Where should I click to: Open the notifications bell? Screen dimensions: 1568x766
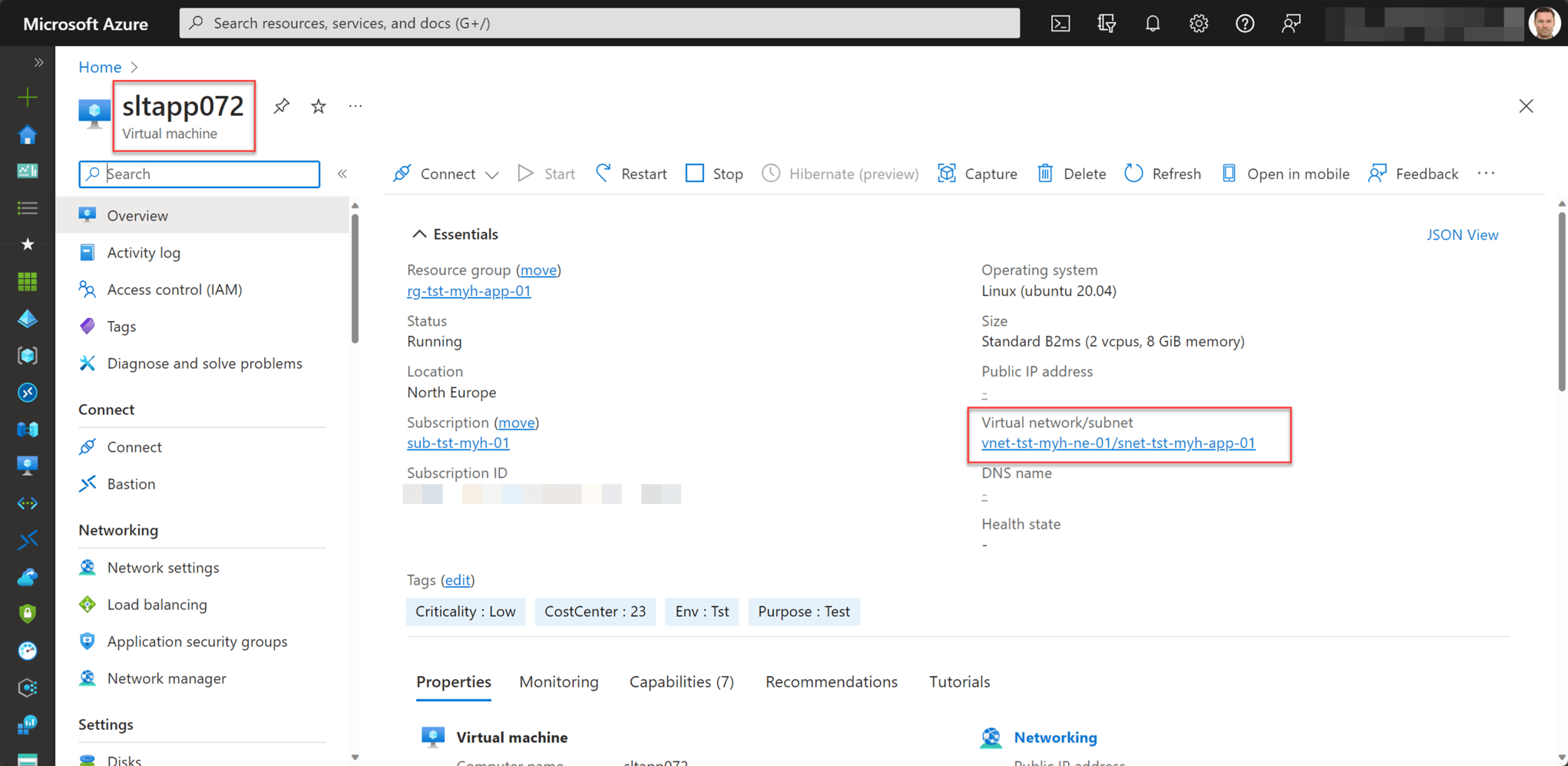coord(1153,23)
